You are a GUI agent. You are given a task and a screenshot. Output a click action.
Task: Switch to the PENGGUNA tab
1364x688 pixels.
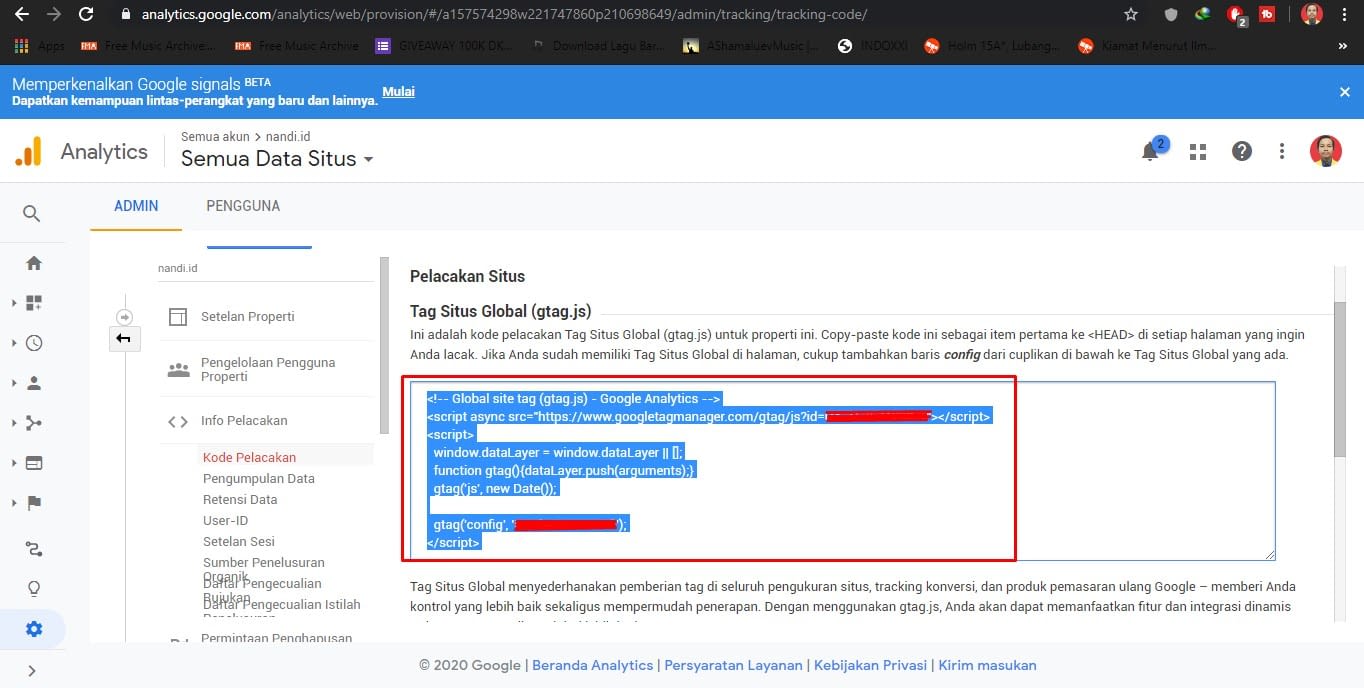243,206
